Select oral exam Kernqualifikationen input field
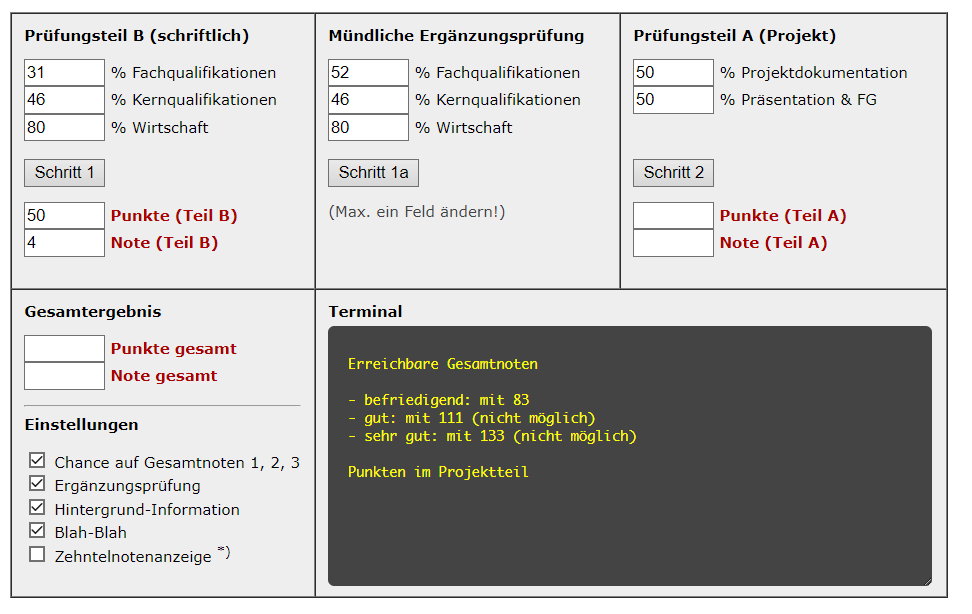The image size is (972, 614). click(x=368, y=100)
